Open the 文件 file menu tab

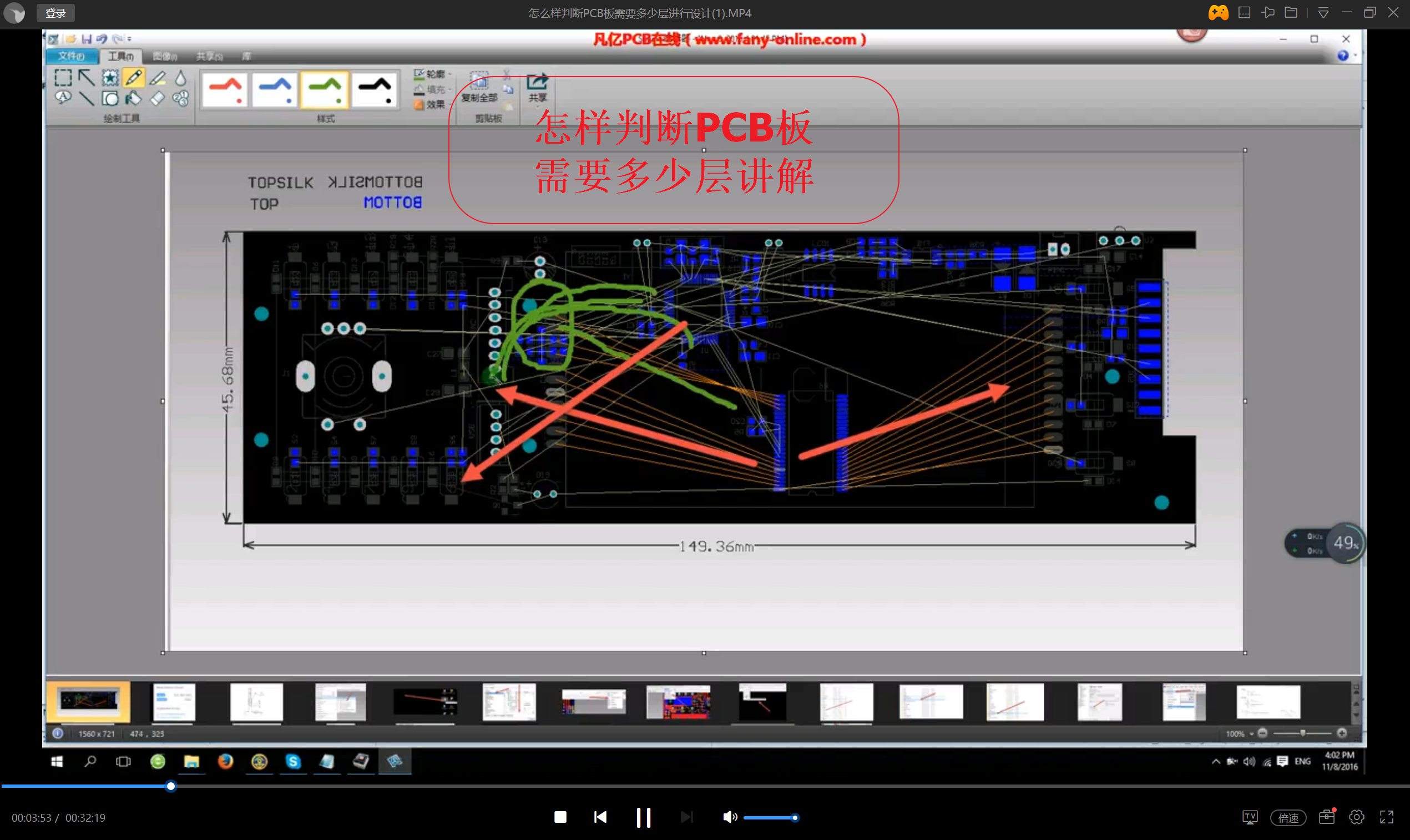coord(72,56)
